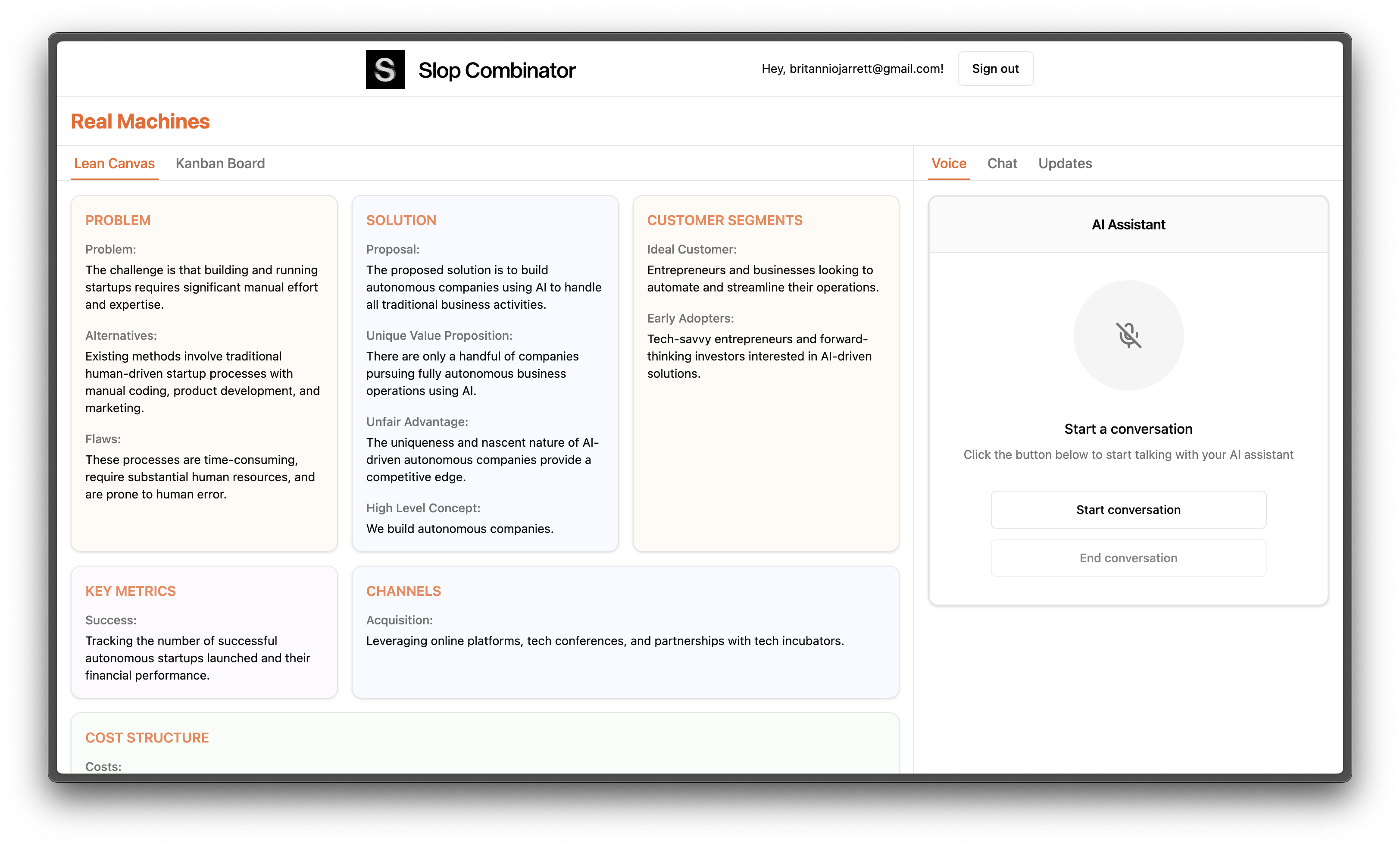The image size is (1400, 846).
Task: Click the COST STRUCTURE card heading
Action: 147,737
